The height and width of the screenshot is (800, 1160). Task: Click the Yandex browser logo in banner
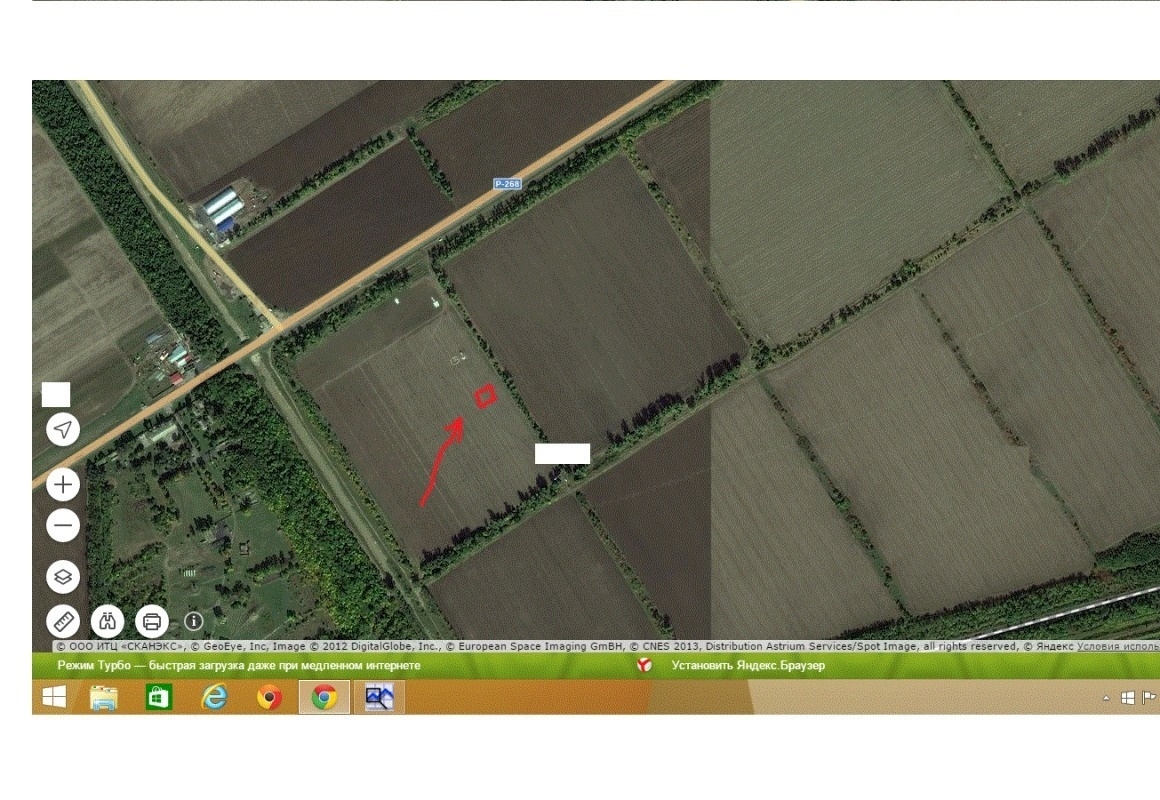[x=645, y=665]
